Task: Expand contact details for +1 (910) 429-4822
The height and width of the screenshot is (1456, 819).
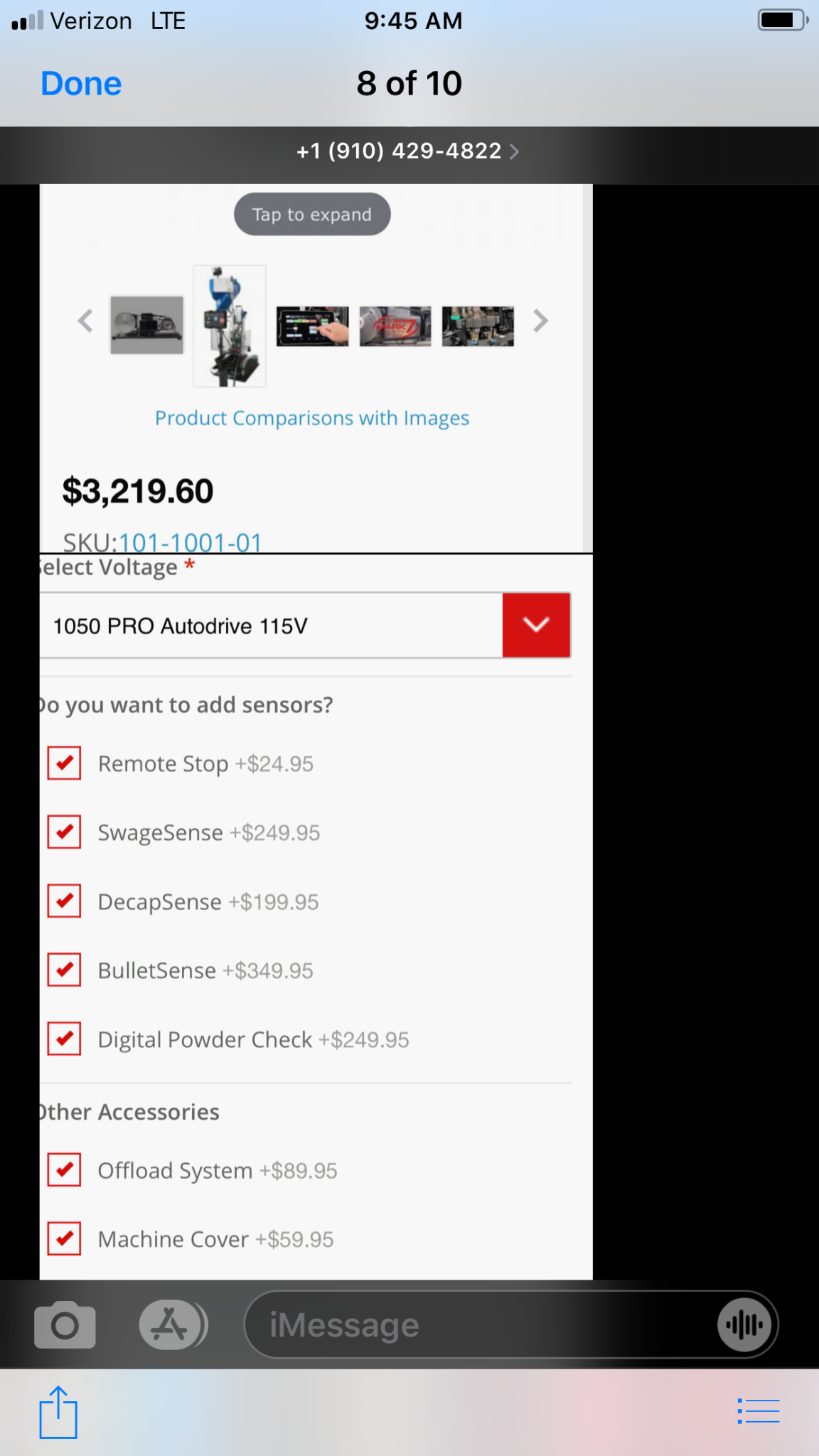Action: (408, 151)
